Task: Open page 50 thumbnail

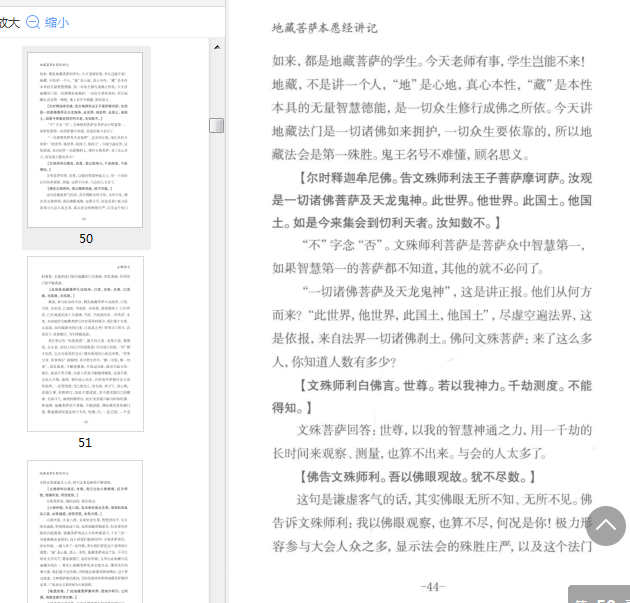Action: pyautogui.click(x=85, y=140)
